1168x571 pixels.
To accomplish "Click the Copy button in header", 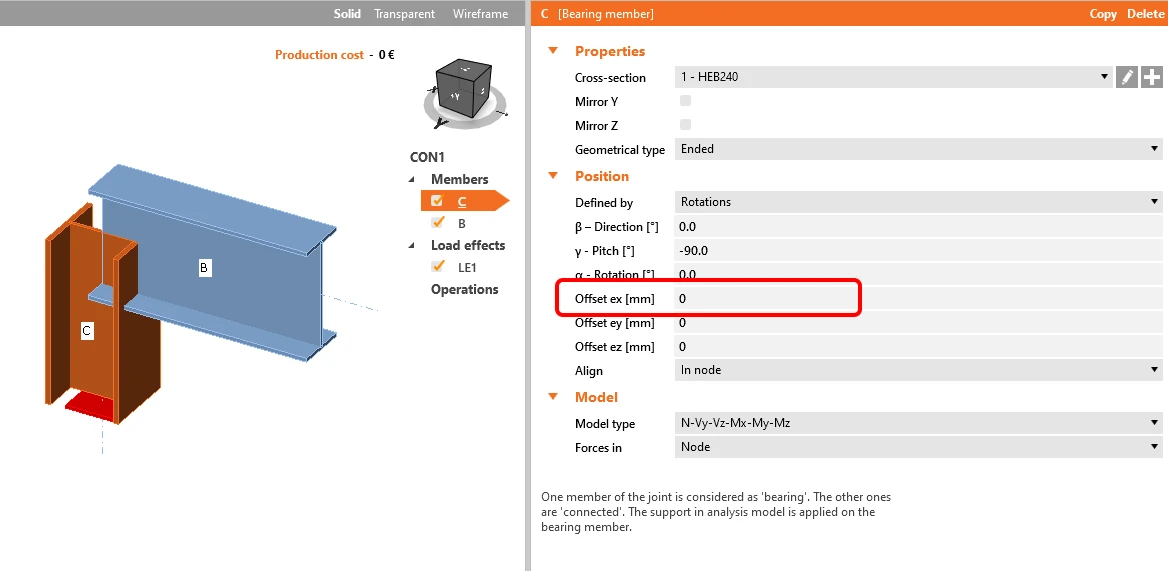I will point(1102,13).
